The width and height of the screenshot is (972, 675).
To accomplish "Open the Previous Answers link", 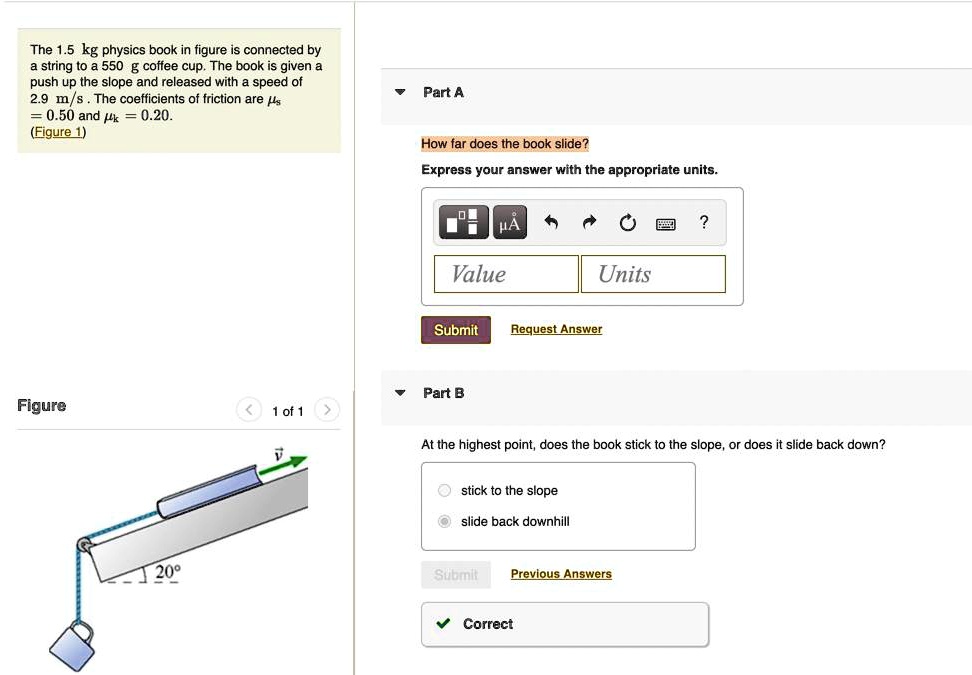I will [x=561, y=574].
